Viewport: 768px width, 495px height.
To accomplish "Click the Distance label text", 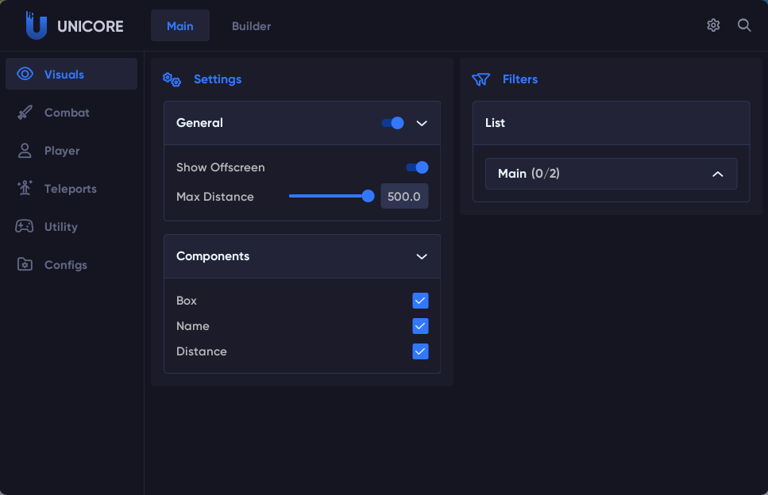I will 201,352.
